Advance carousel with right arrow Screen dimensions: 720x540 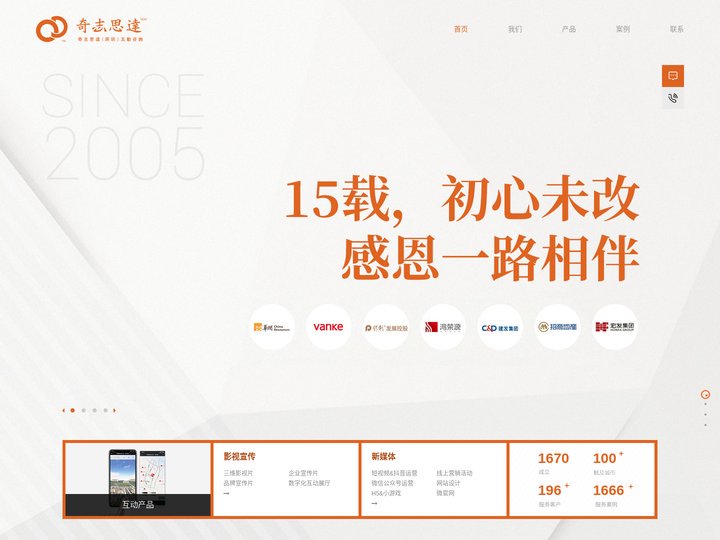click(114, 411)
